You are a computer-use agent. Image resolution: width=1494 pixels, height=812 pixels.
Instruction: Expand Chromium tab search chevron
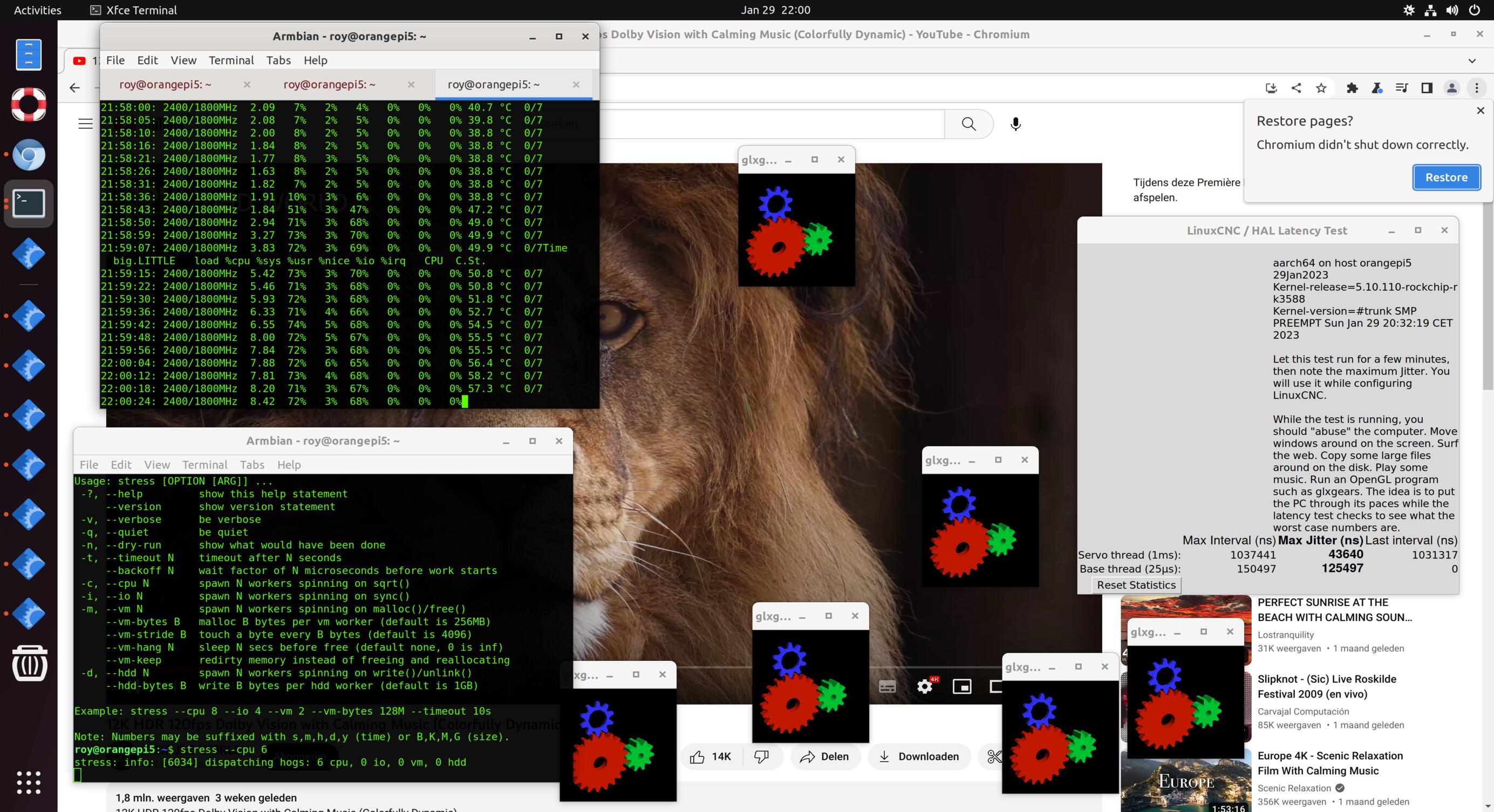coord(1471,60)
